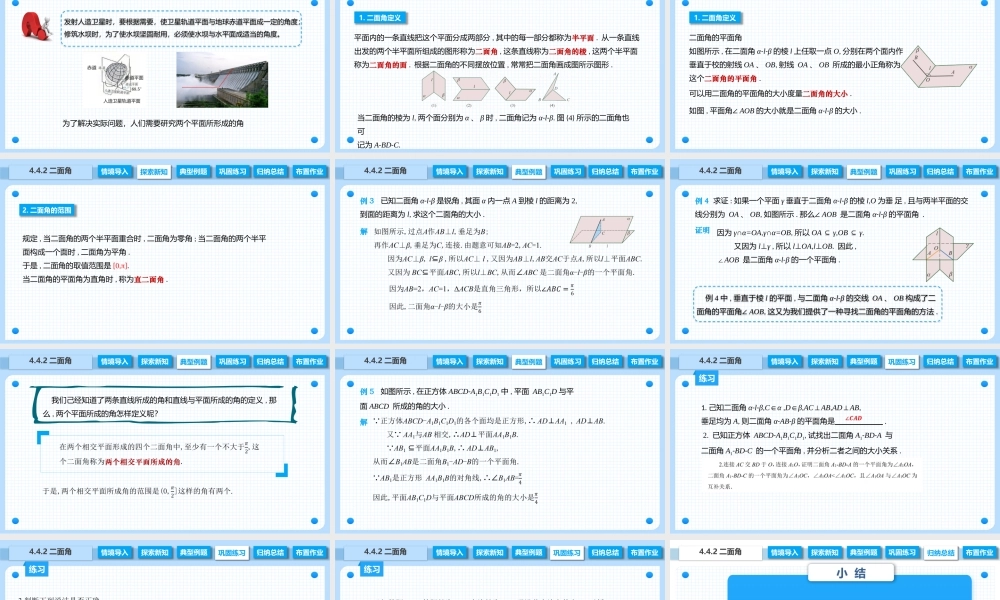This screenshot has height=600, width=1000.
Task: Open 典型例题 tab on the 例5 slide
Action: (x=528, y=362)
